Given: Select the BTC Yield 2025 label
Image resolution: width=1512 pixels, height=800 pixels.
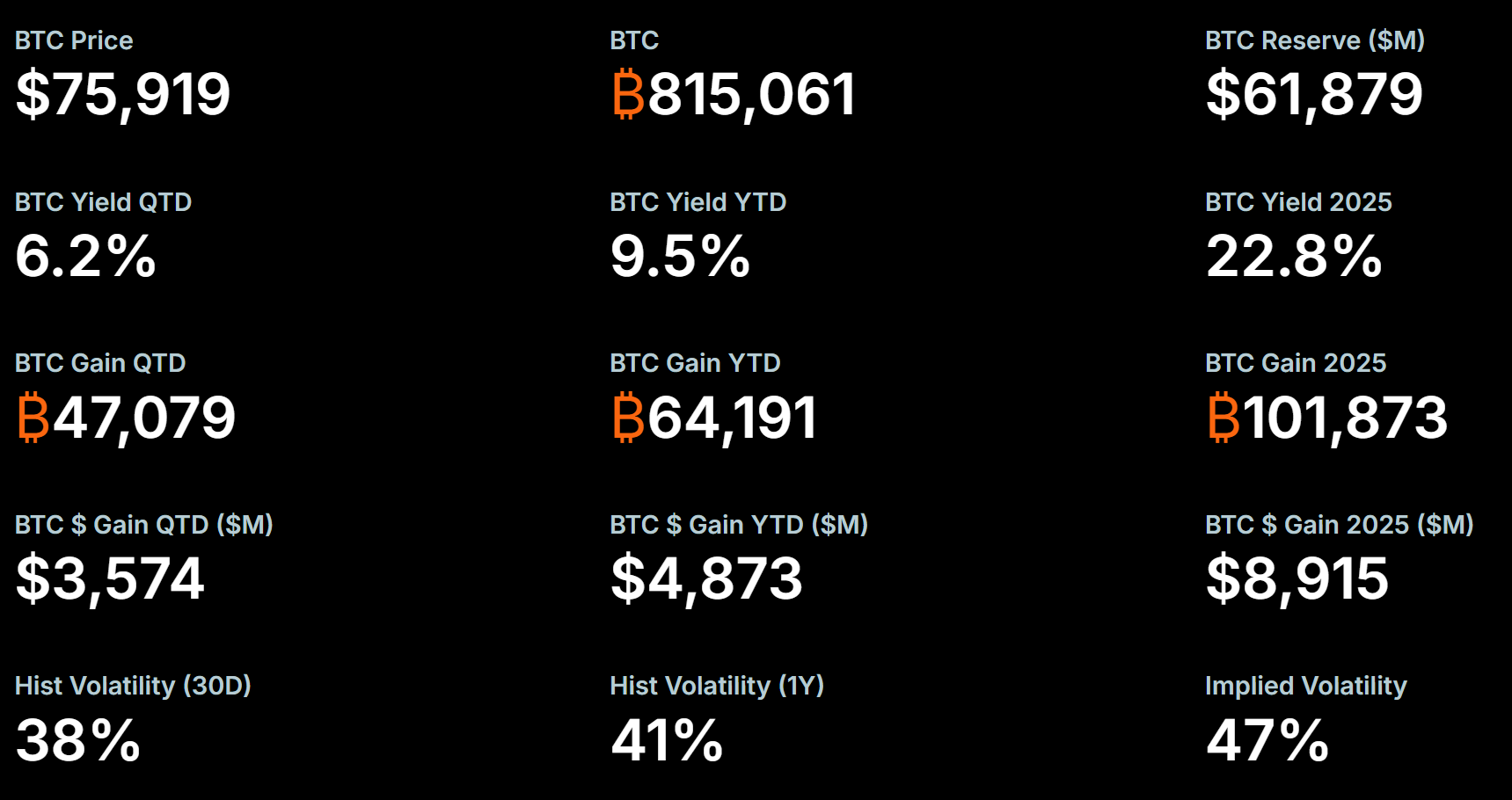Looking at the screenshot, I should pos(1298,202).
